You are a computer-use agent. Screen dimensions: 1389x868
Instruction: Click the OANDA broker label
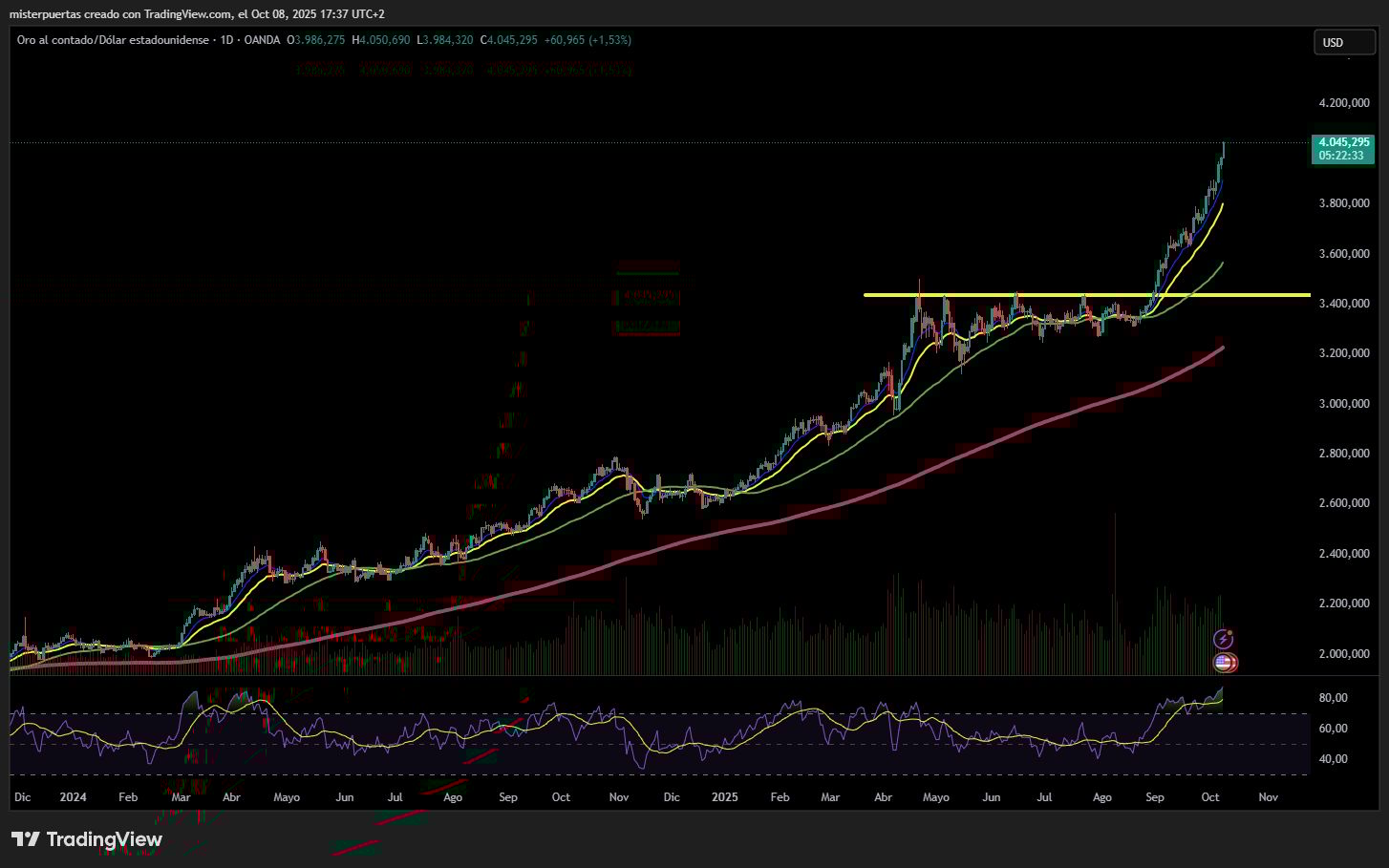[263, 40]
